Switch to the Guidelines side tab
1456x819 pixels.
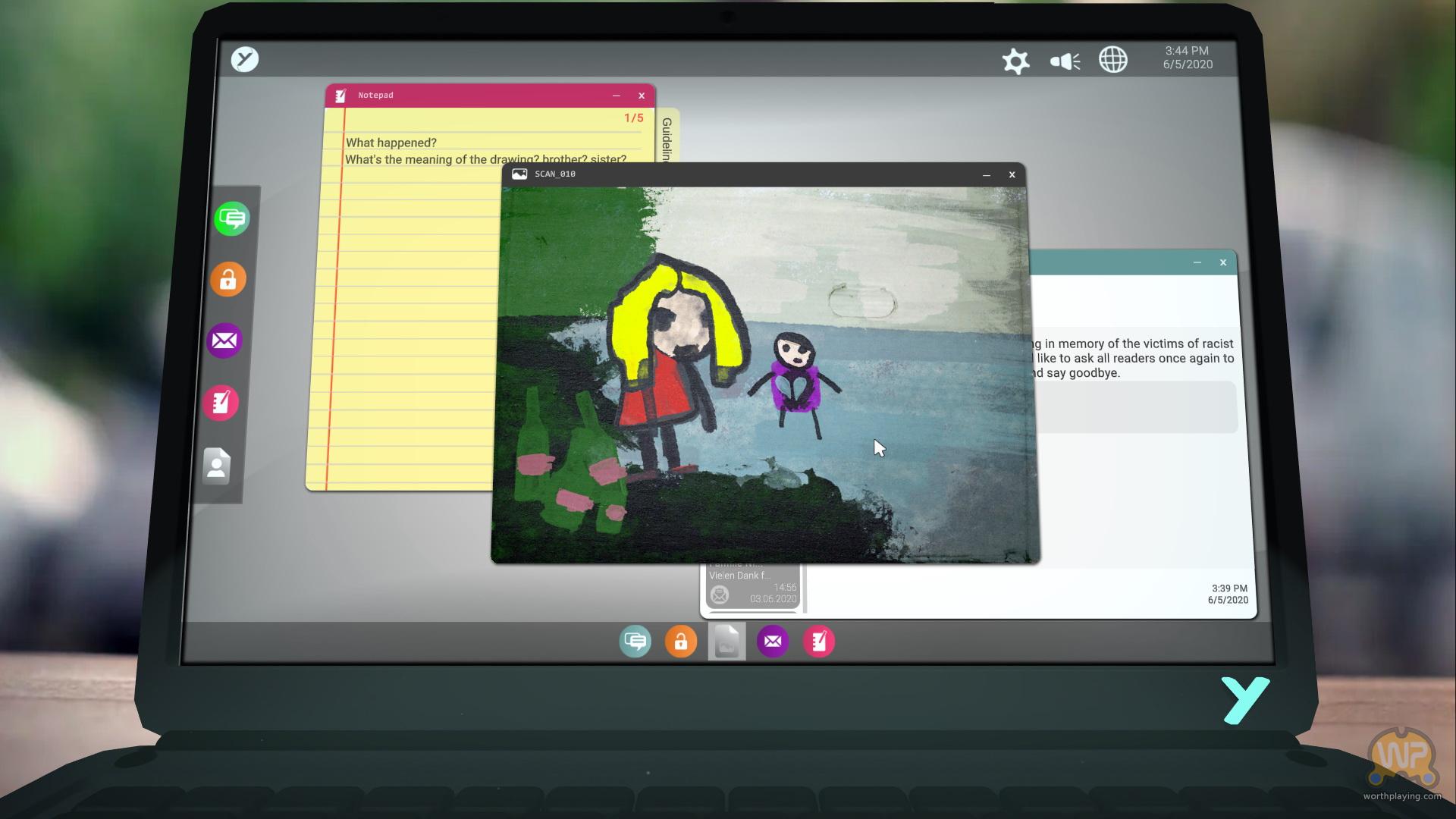[x=667, y=136]
